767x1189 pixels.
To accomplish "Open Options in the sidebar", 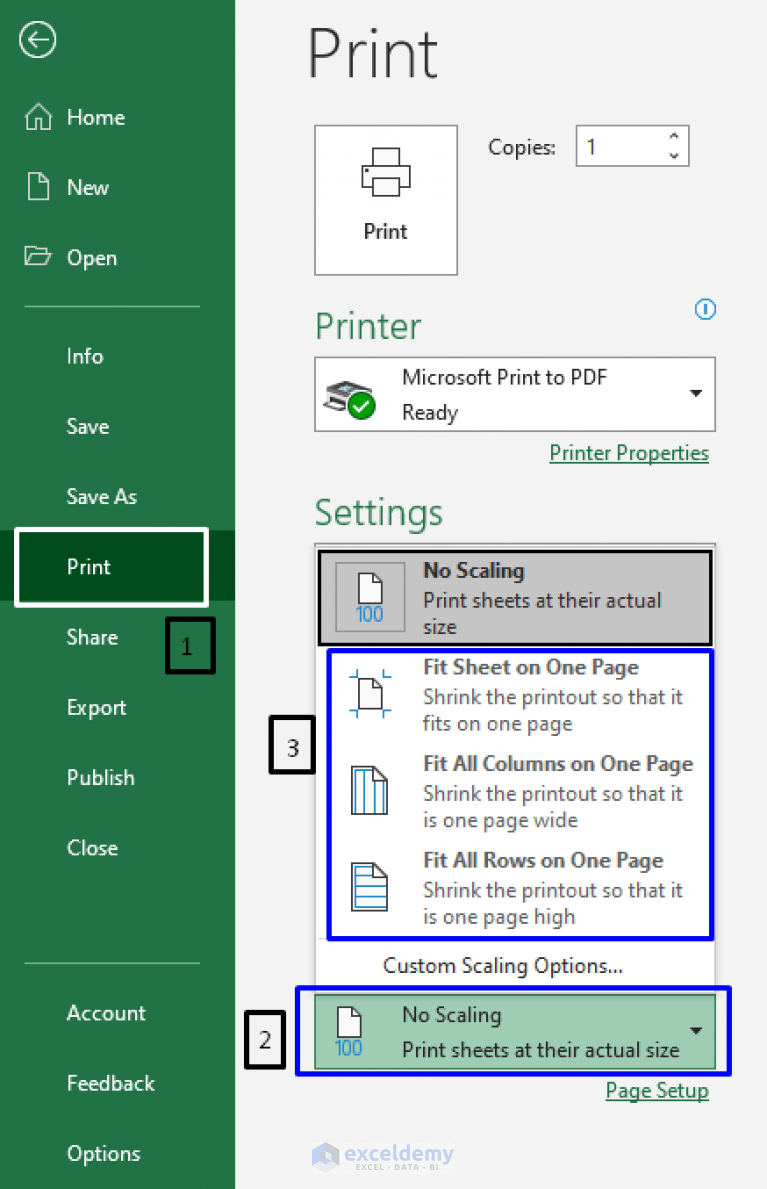I will [x=104, y=1153].
